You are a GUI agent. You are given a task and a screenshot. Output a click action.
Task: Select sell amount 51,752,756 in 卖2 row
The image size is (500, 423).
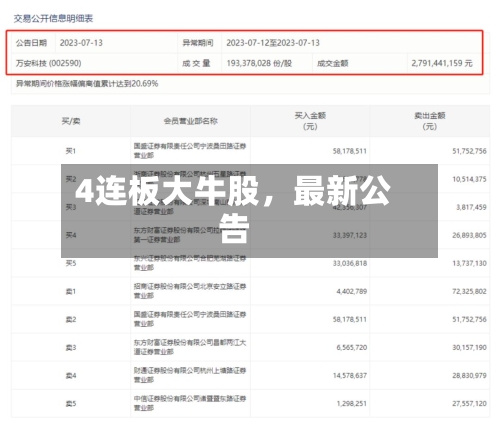tap(469, 319)
